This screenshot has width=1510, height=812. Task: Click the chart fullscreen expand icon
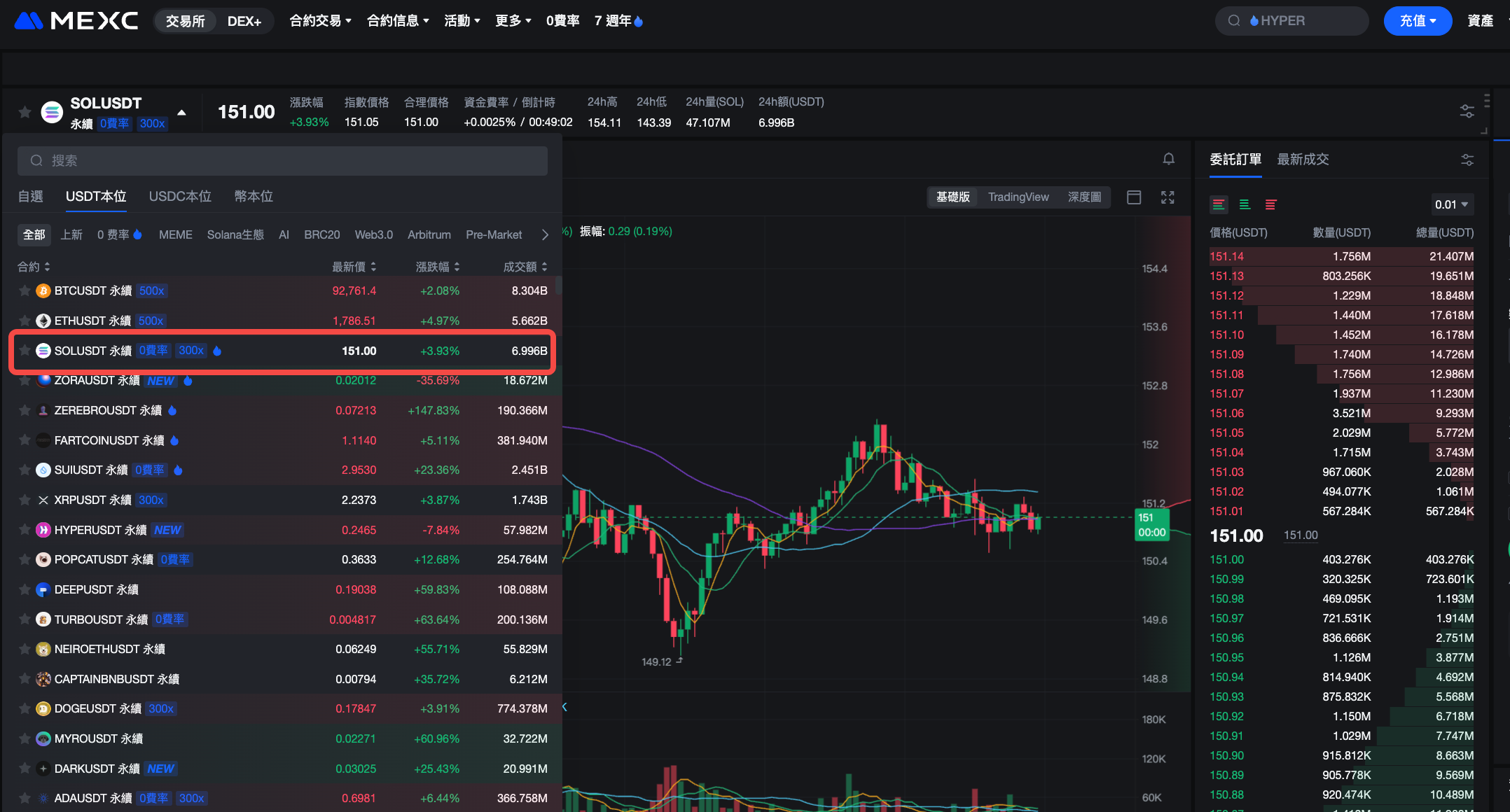click(1168, 197)
